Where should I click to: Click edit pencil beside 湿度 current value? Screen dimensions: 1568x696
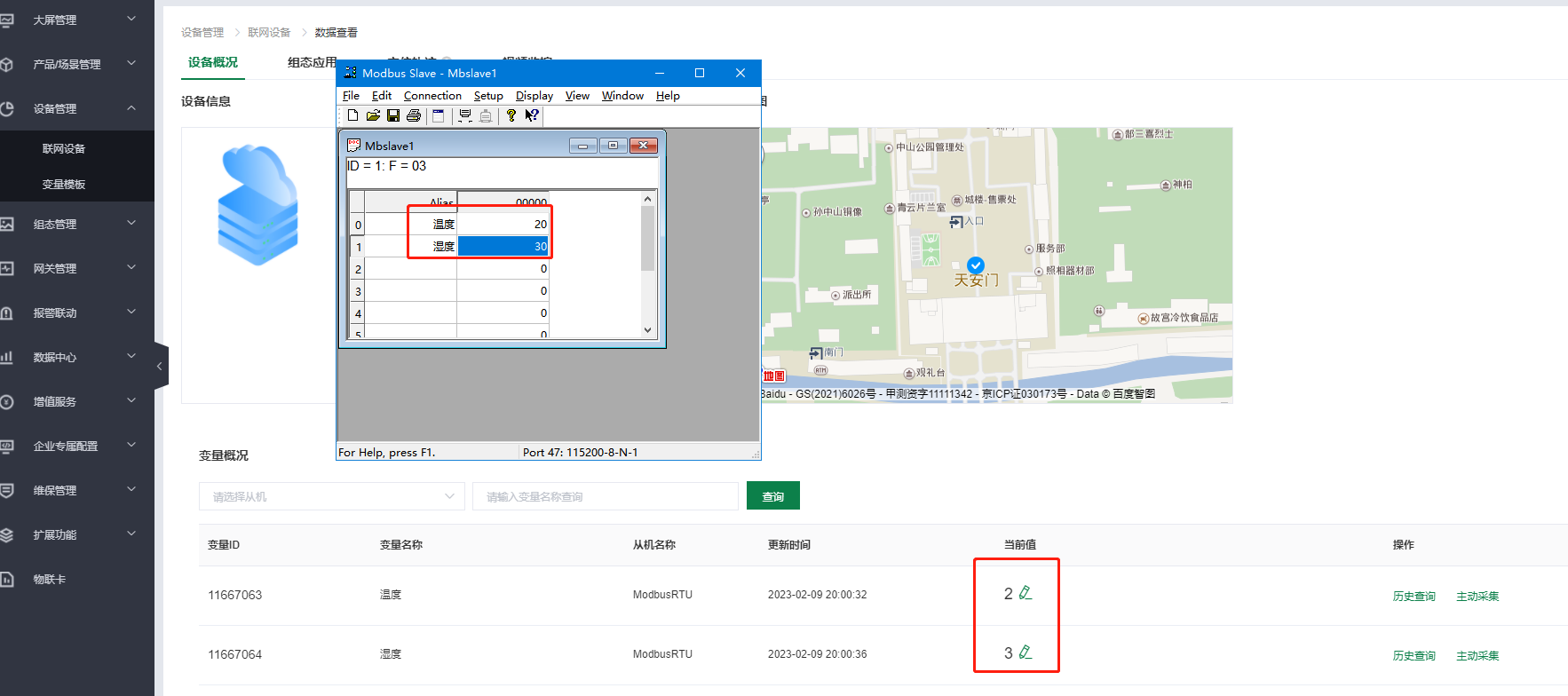click(x=1026, y=652)
